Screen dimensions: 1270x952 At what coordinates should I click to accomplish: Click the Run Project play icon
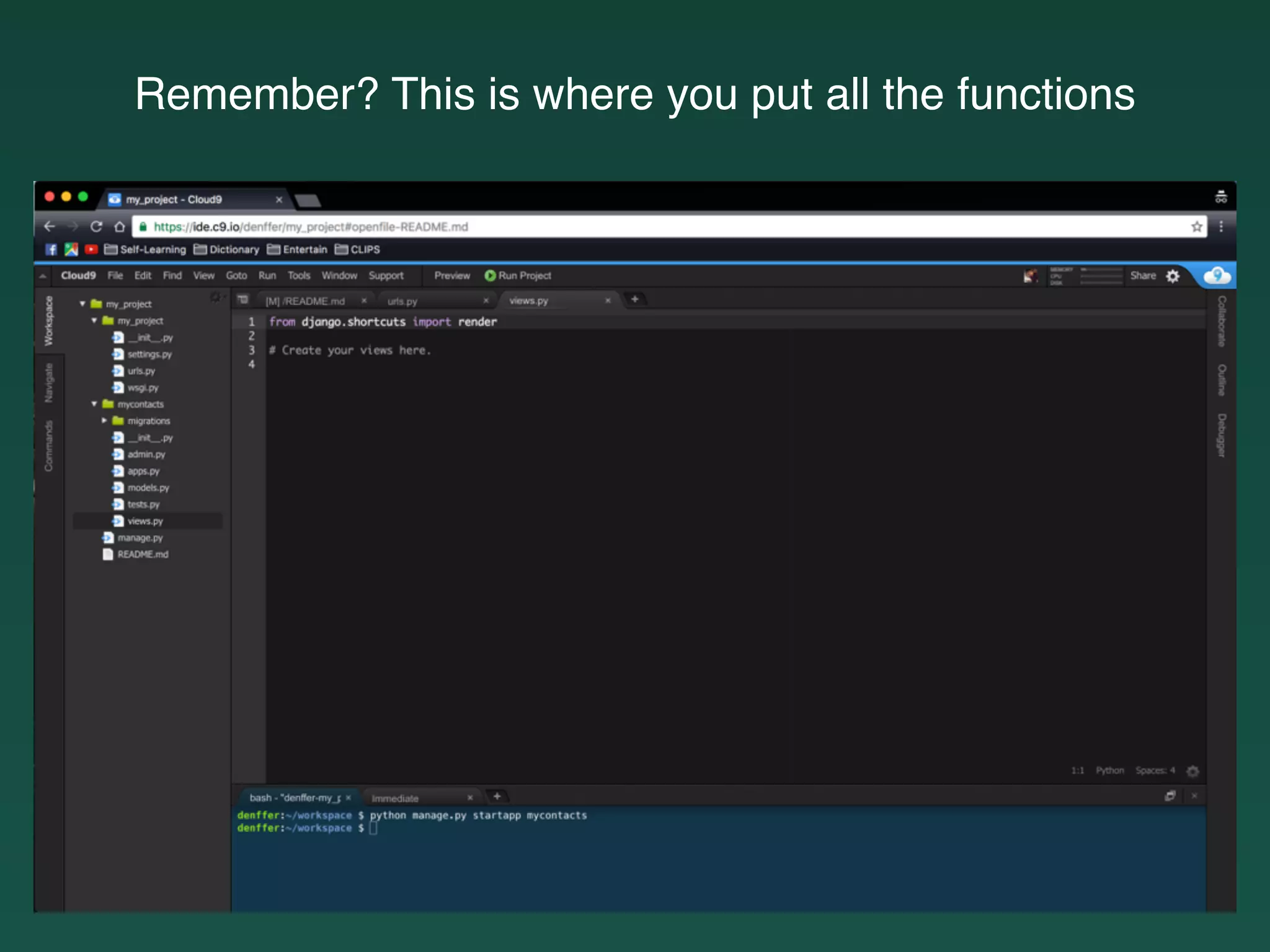tap(490, 276)
